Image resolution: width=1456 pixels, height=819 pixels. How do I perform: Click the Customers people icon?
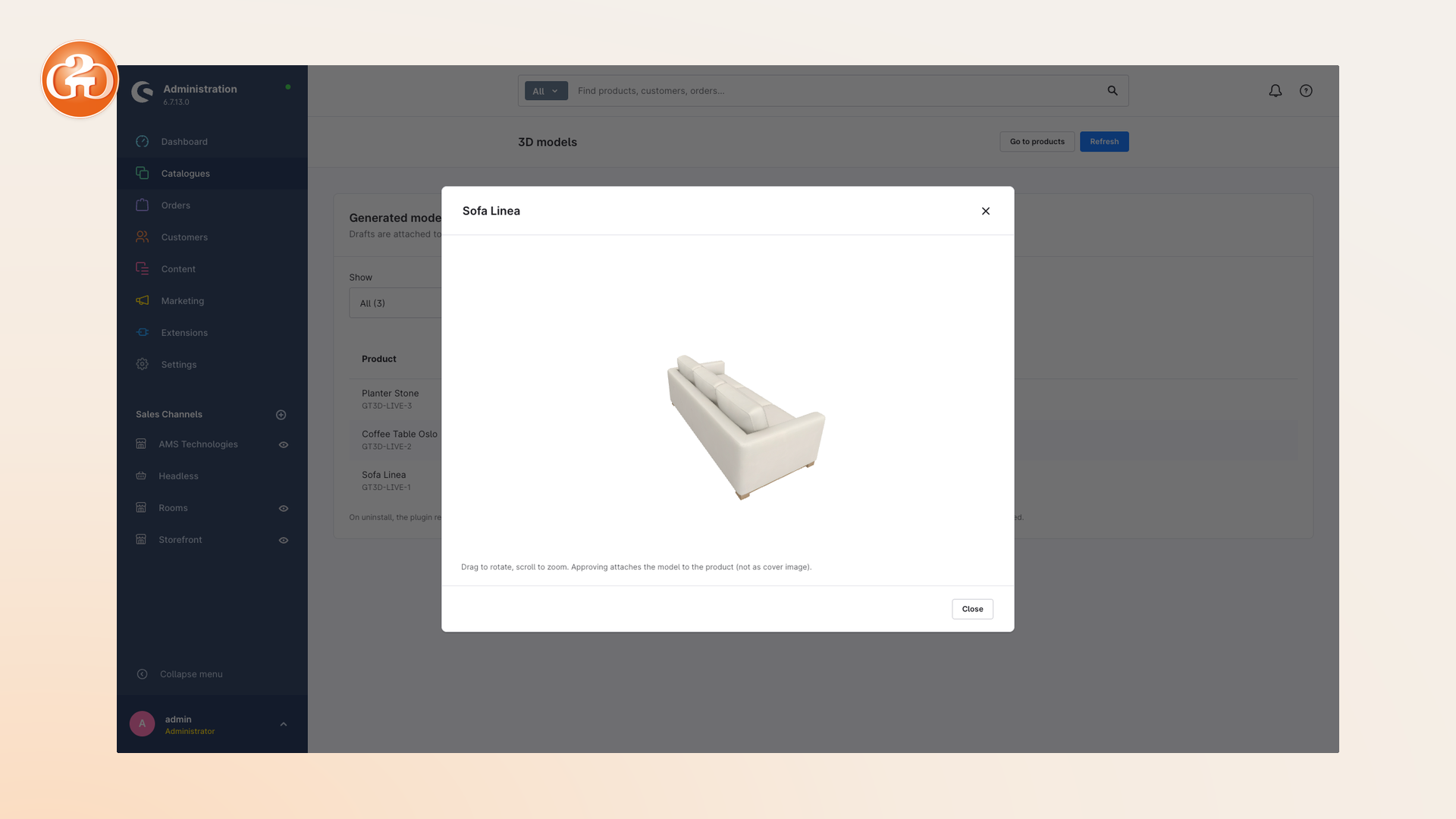142,237
